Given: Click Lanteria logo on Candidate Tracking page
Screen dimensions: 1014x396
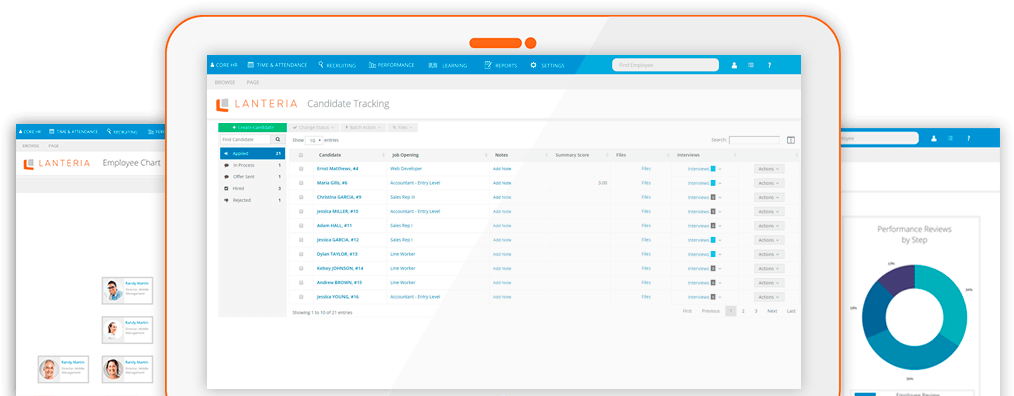Looking at the screenshot, I should 257,104.
